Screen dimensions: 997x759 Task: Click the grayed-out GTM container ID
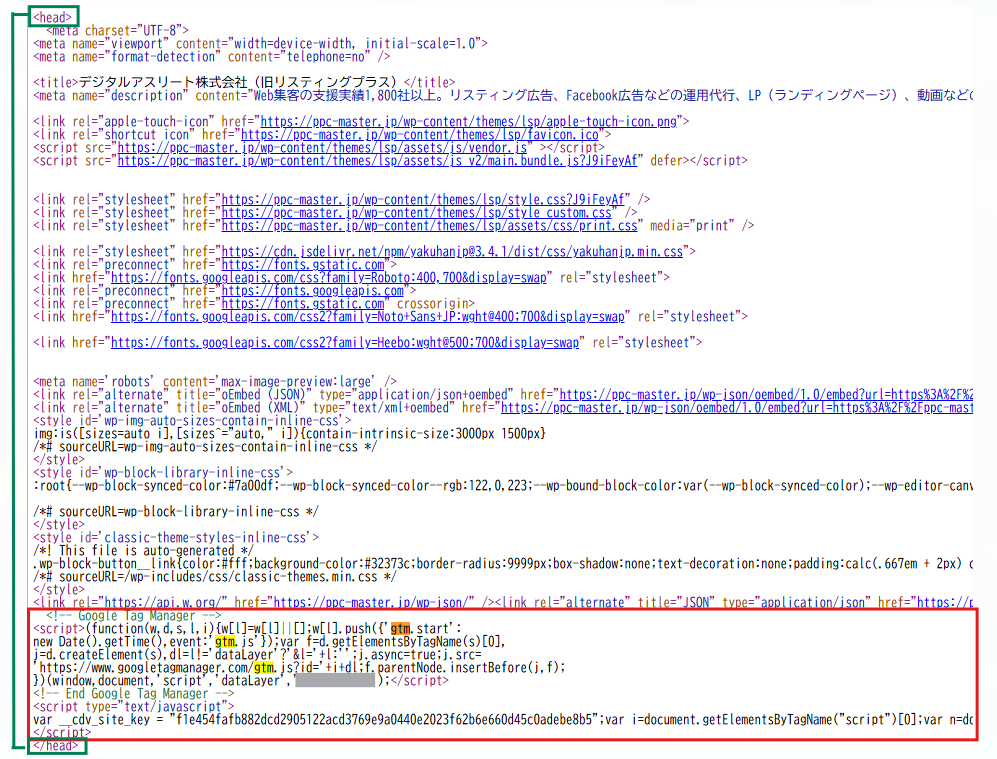(335, 680)
